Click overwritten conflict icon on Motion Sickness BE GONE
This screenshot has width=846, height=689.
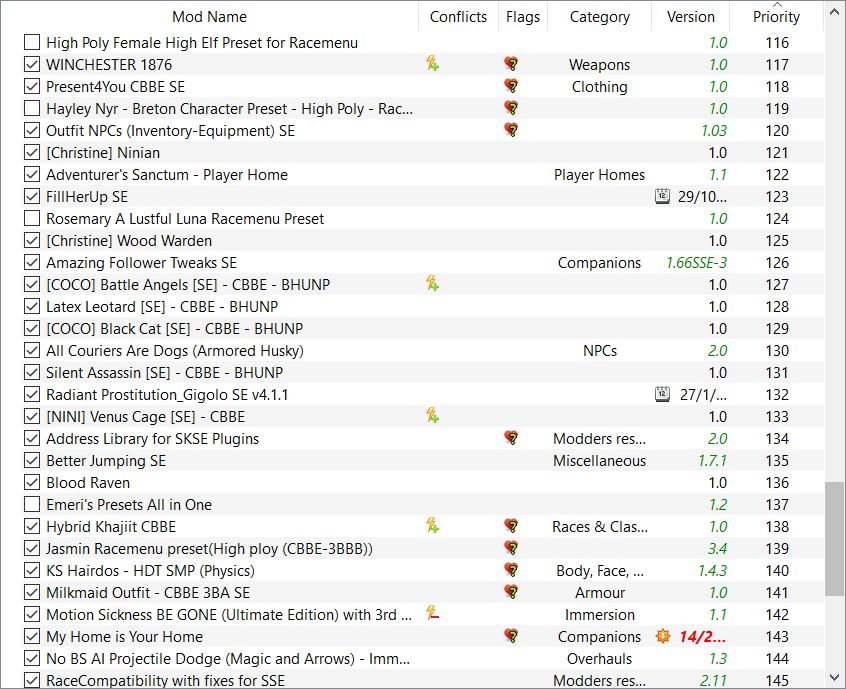click(x=432, y=614)
